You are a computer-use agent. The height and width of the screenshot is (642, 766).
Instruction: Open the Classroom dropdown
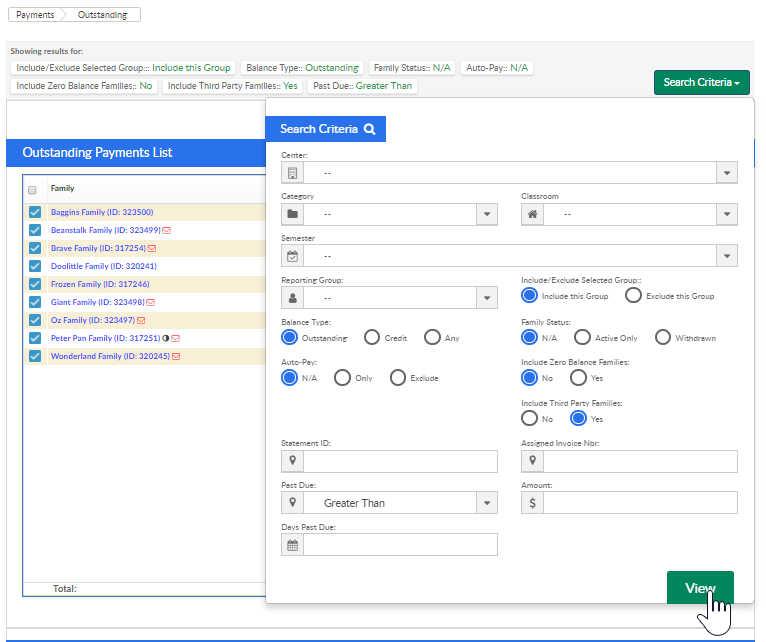(x=727, y=214)
